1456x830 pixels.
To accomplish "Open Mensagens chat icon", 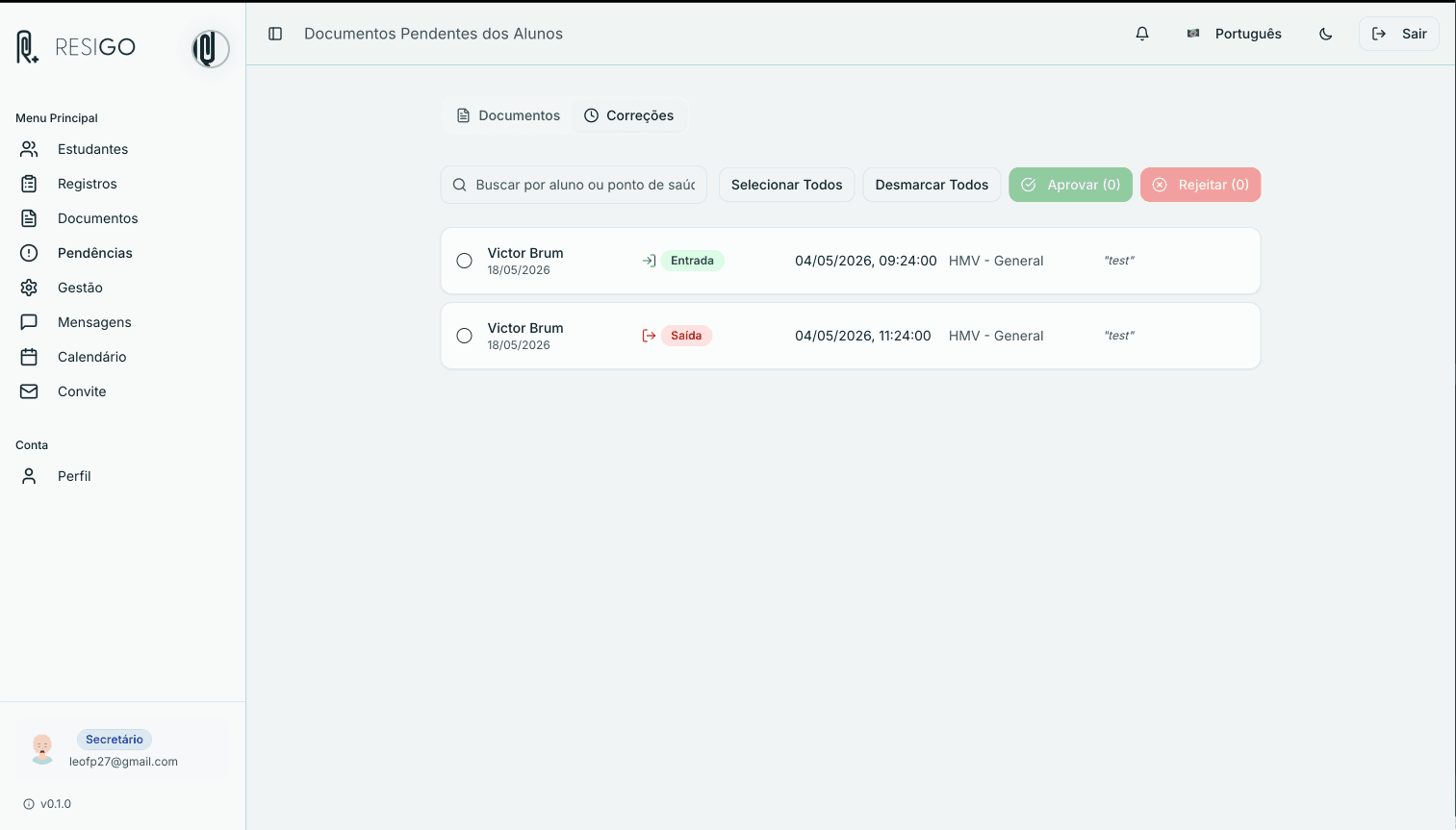I will click(29, 322).
